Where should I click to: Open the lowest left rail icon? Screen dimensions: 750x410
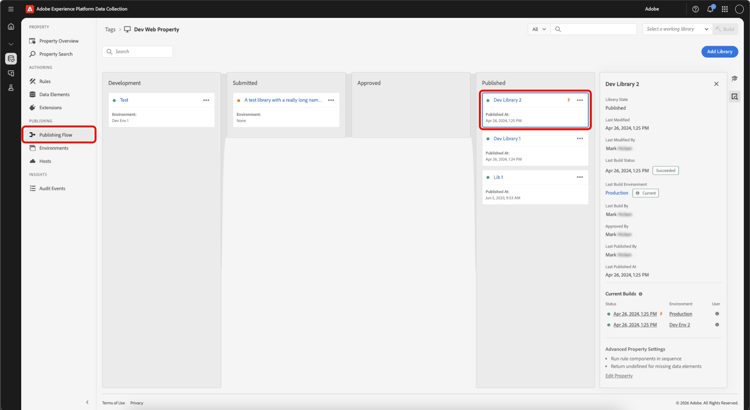tap(11, 88)
